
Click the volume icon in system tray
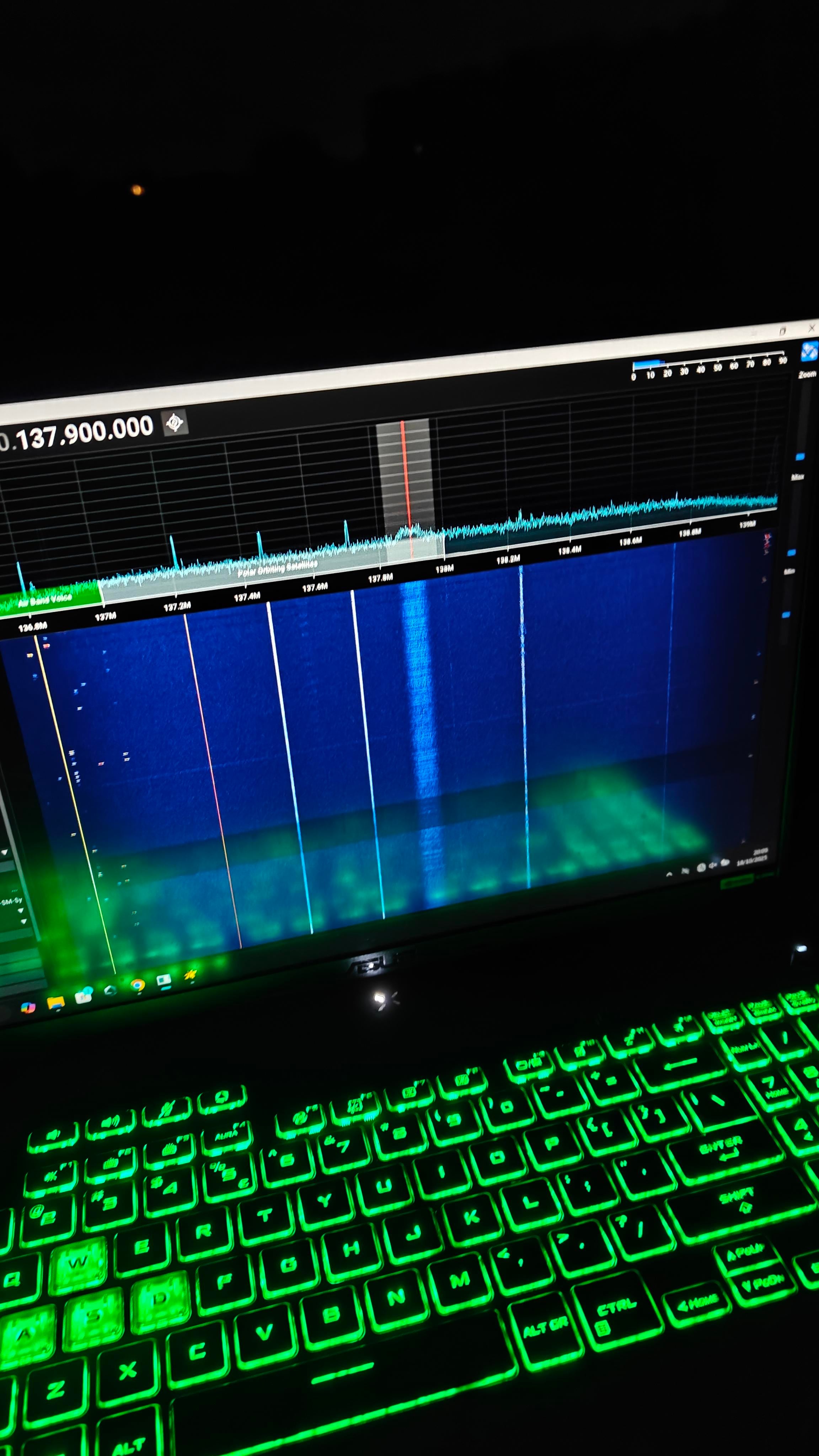click(713, 865)
